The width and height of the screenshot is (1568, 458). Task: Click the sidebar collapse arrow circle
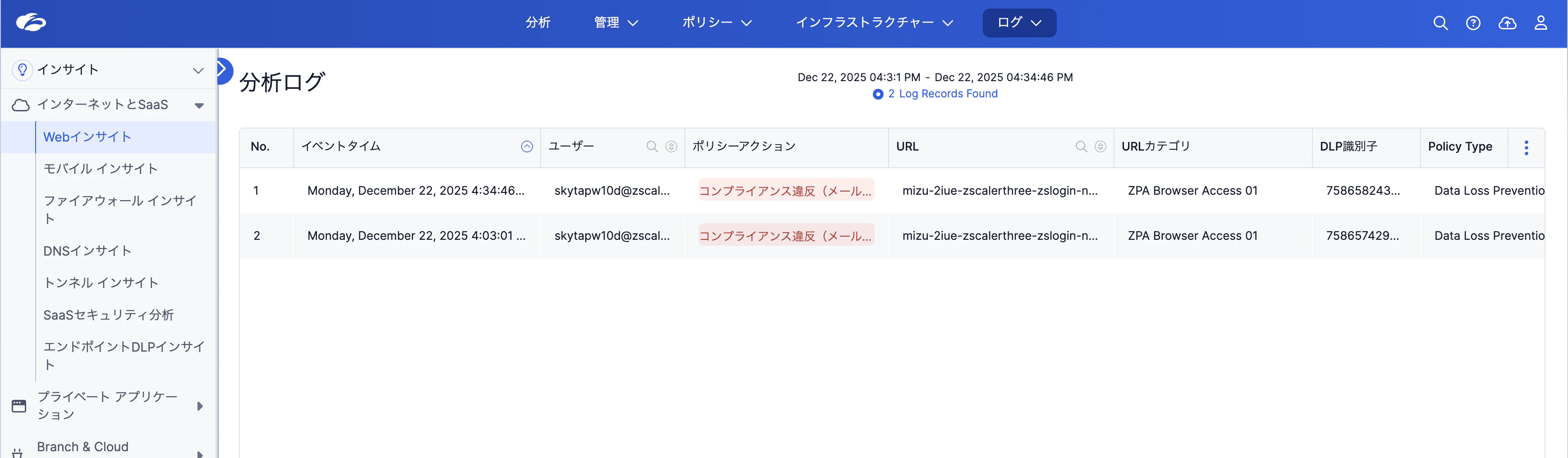(224, 71)
